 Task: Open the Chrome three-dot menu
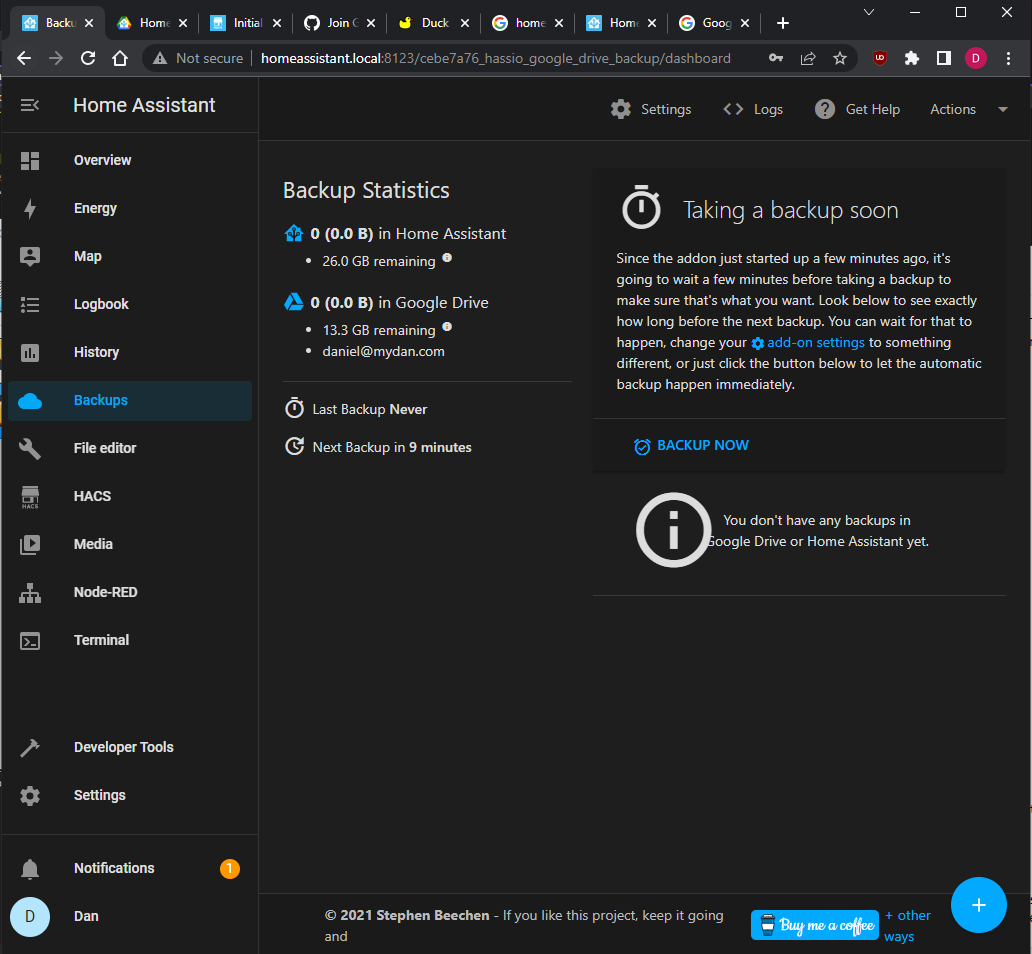[1008, 58]
